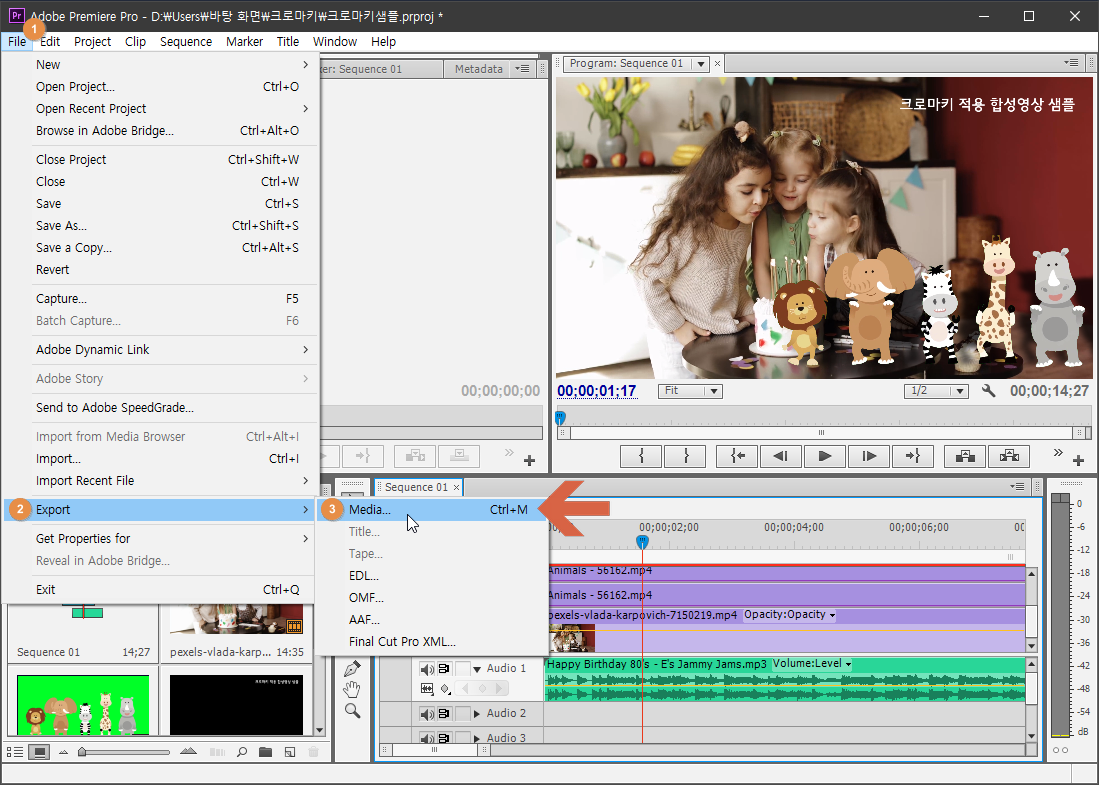
Task: Select the Pen tool
Action: 353,668
